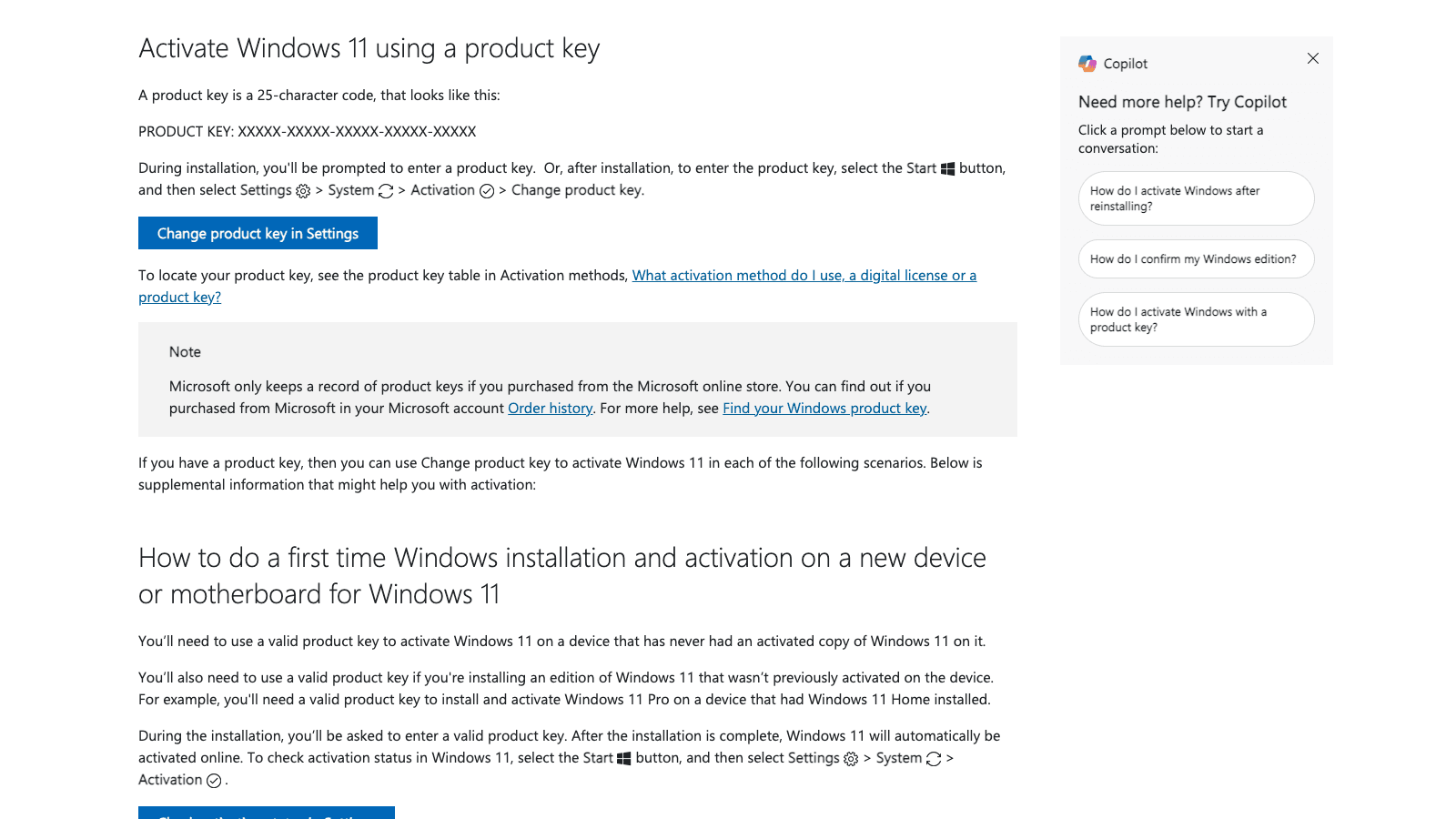The image size is (1456, 819).
Task: Click the System refresh icon in first paragraph
Action: point(386,191)
